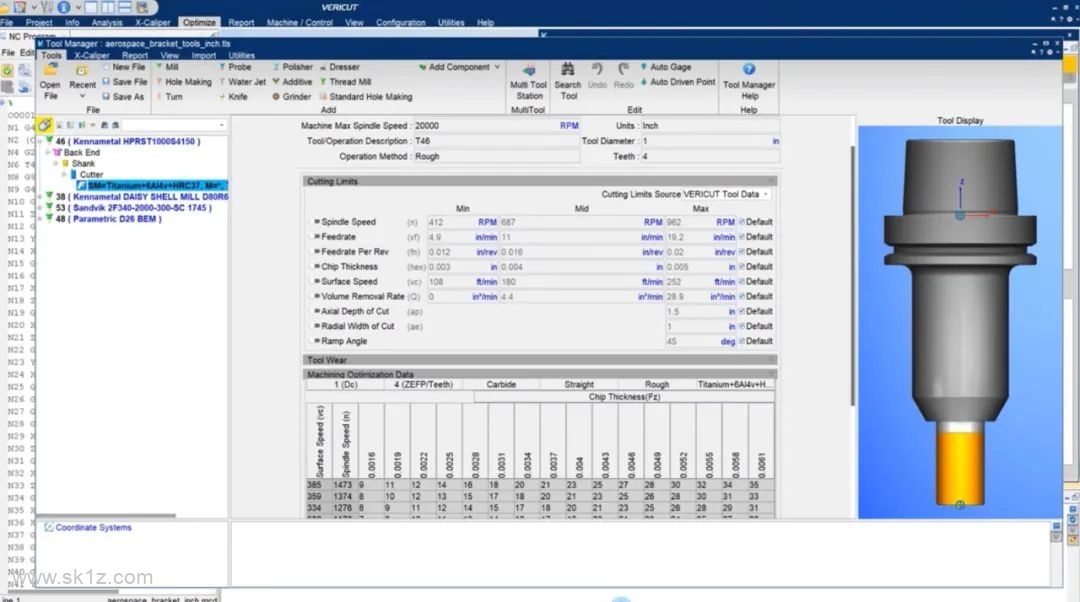
Task: Select the Cutter tree row
Action: (87, 174)
